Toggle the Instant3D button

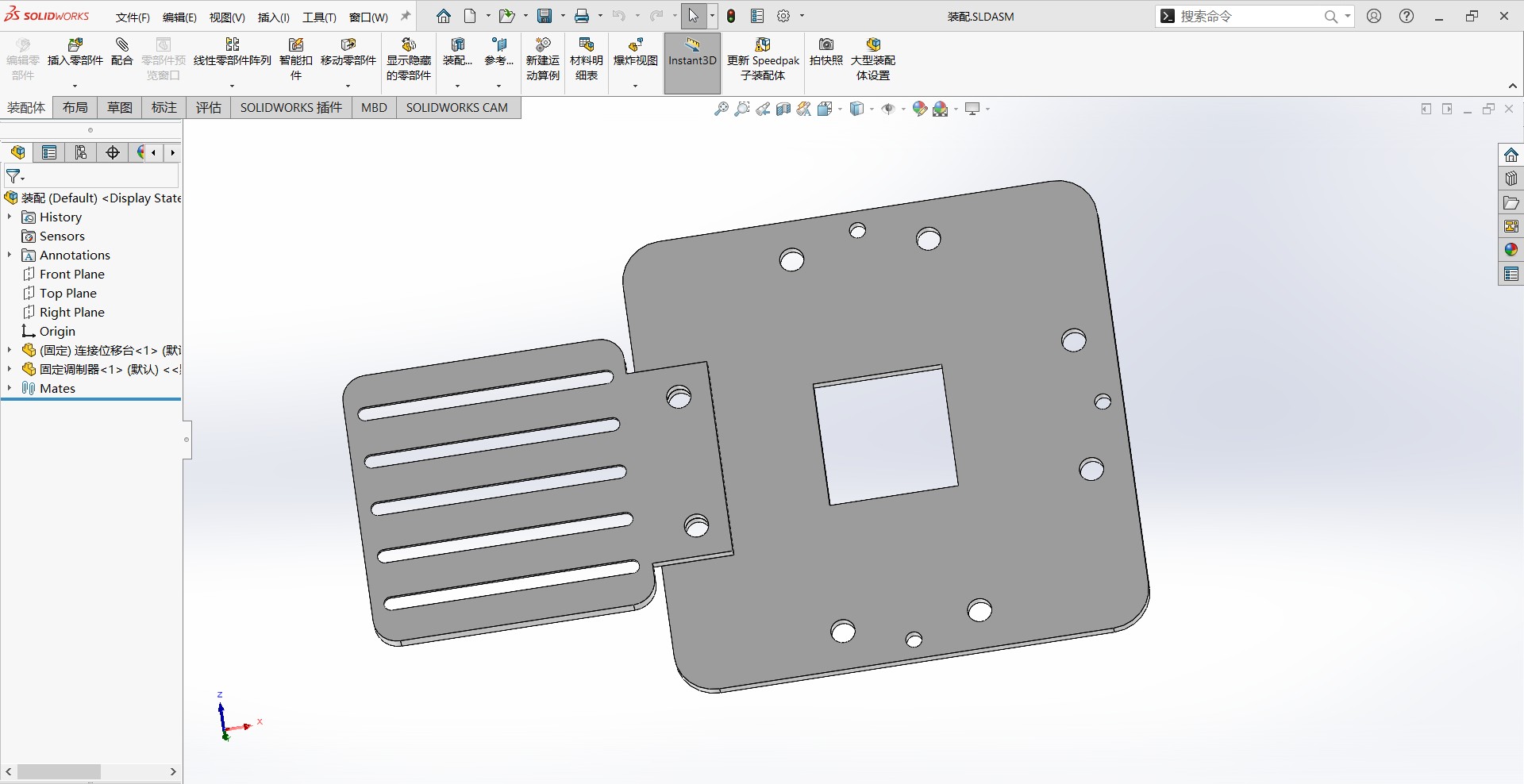[x=692, y=63]
